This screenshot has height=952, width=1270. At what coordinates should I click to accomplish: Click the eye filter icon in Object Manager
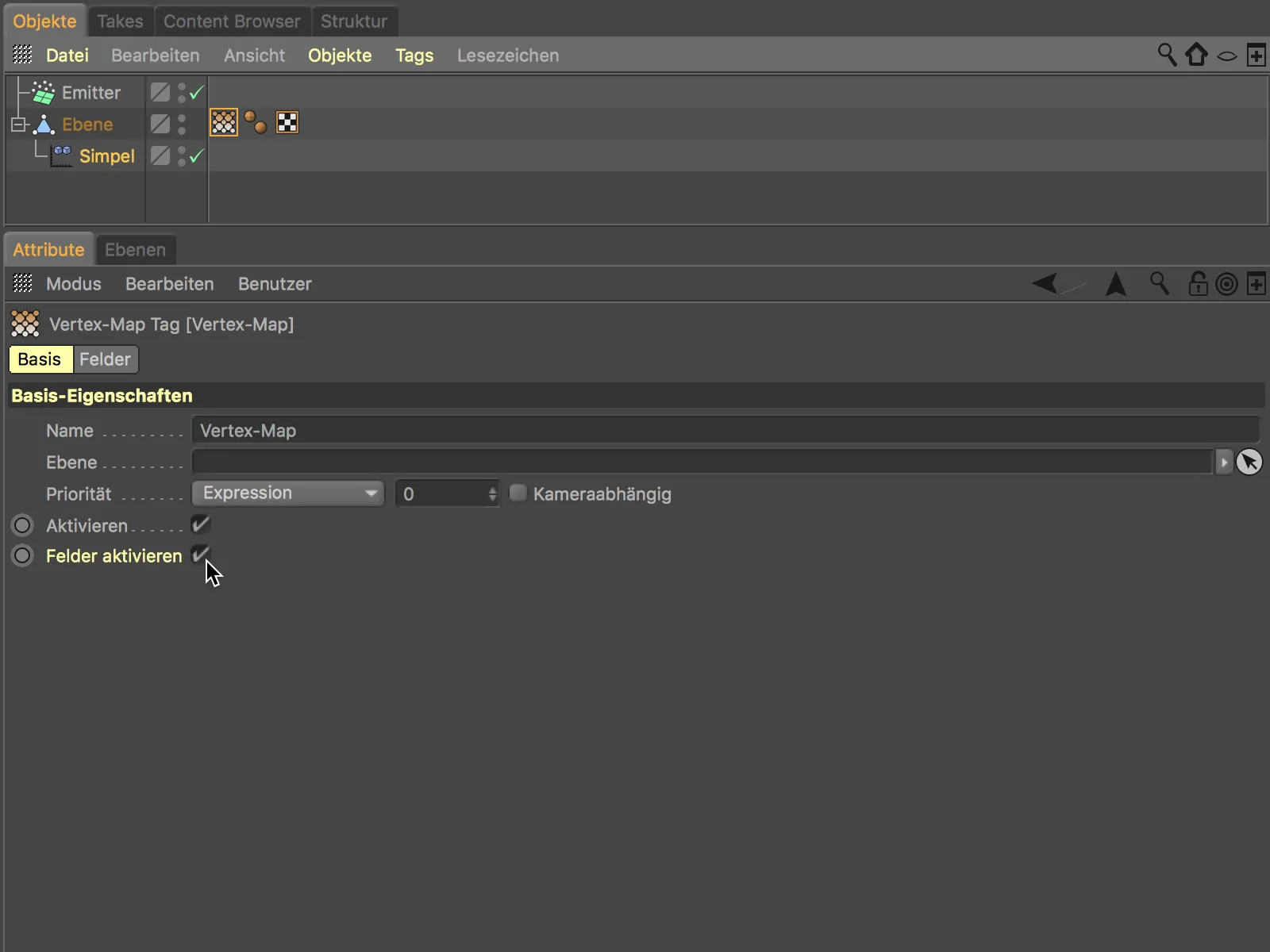(1227, 56)
